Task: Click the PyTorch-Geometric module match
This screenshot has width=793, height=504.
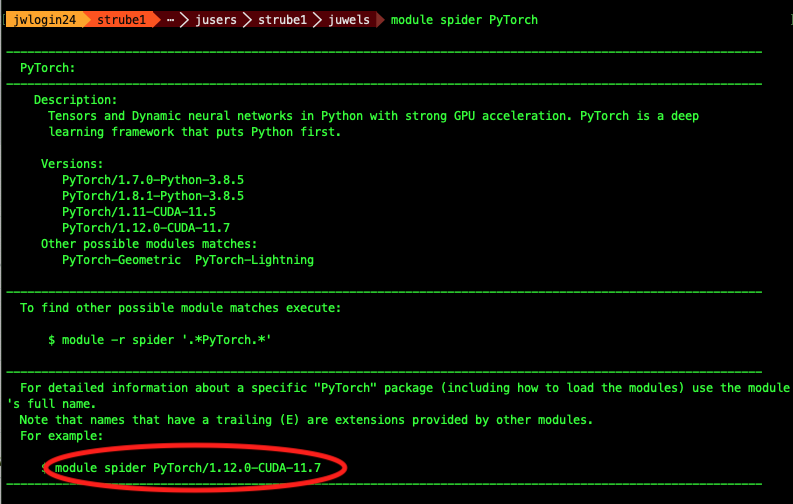Action: tap(121, 260)
